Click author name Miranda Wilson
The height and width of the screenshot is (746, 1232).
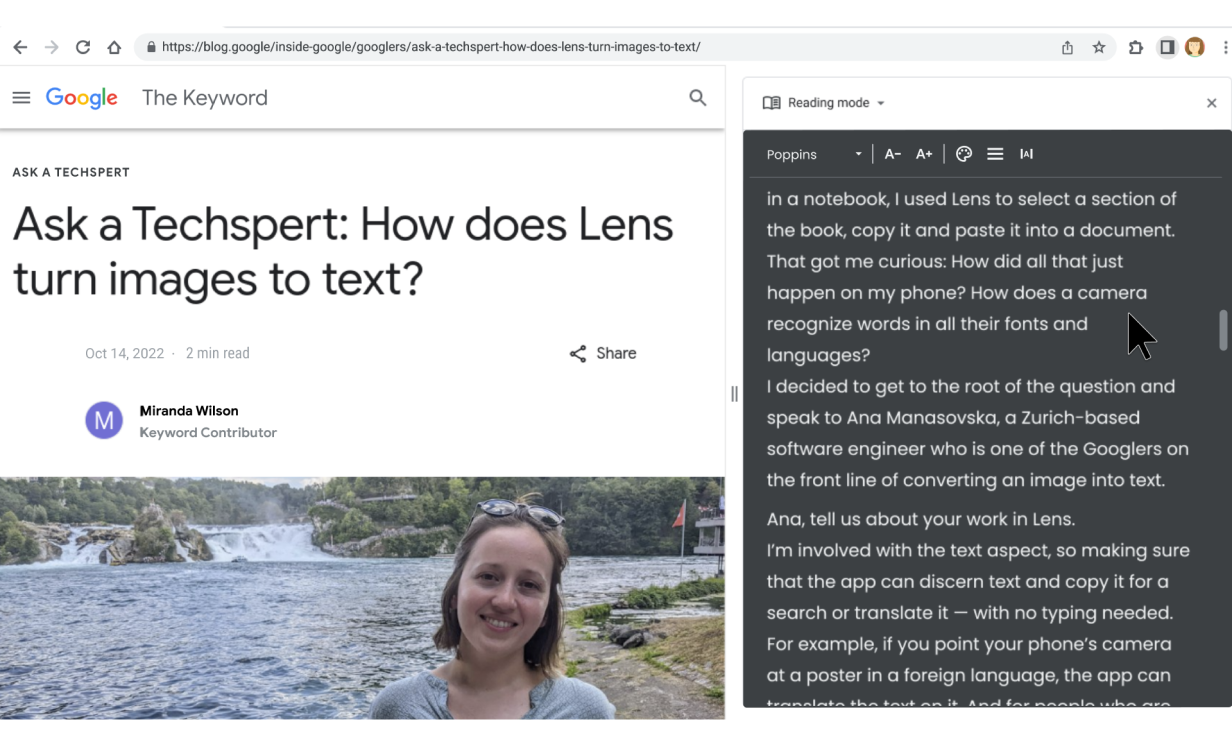click(189, 411)
